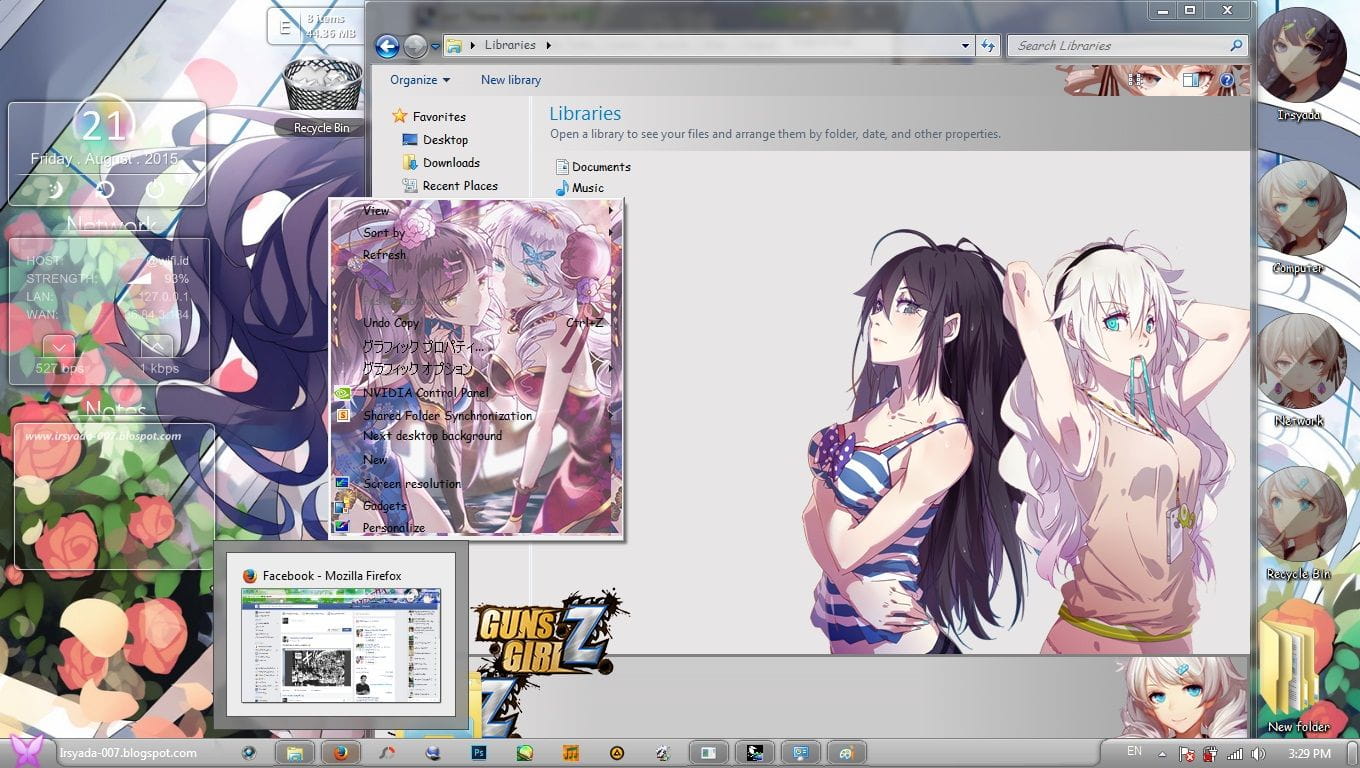Click the wireless signal icon in system tray

pyautogui.click(x=1234, y=753)
